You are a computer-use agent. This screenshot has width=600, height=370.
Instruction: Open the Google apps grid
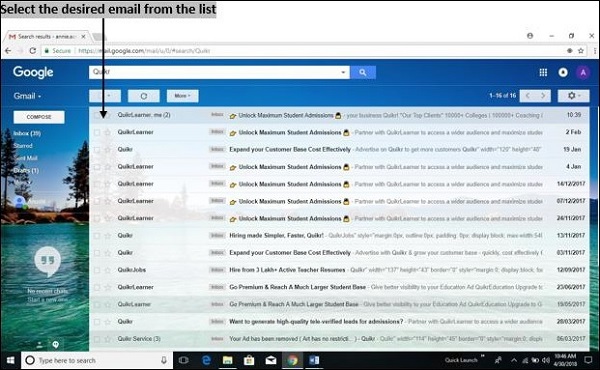click(x=543, y=72)
